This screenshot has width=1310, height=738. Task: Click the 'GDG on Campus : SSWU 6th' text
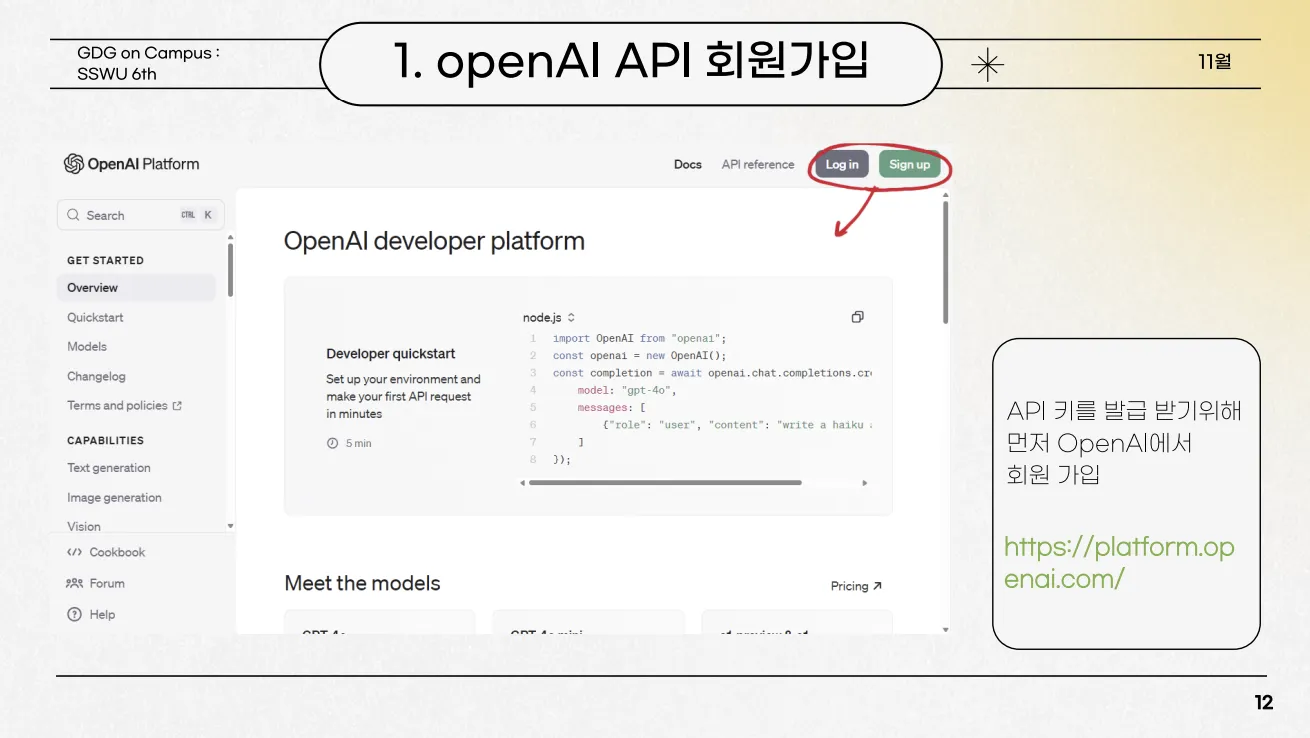click(x=148, y=63)
